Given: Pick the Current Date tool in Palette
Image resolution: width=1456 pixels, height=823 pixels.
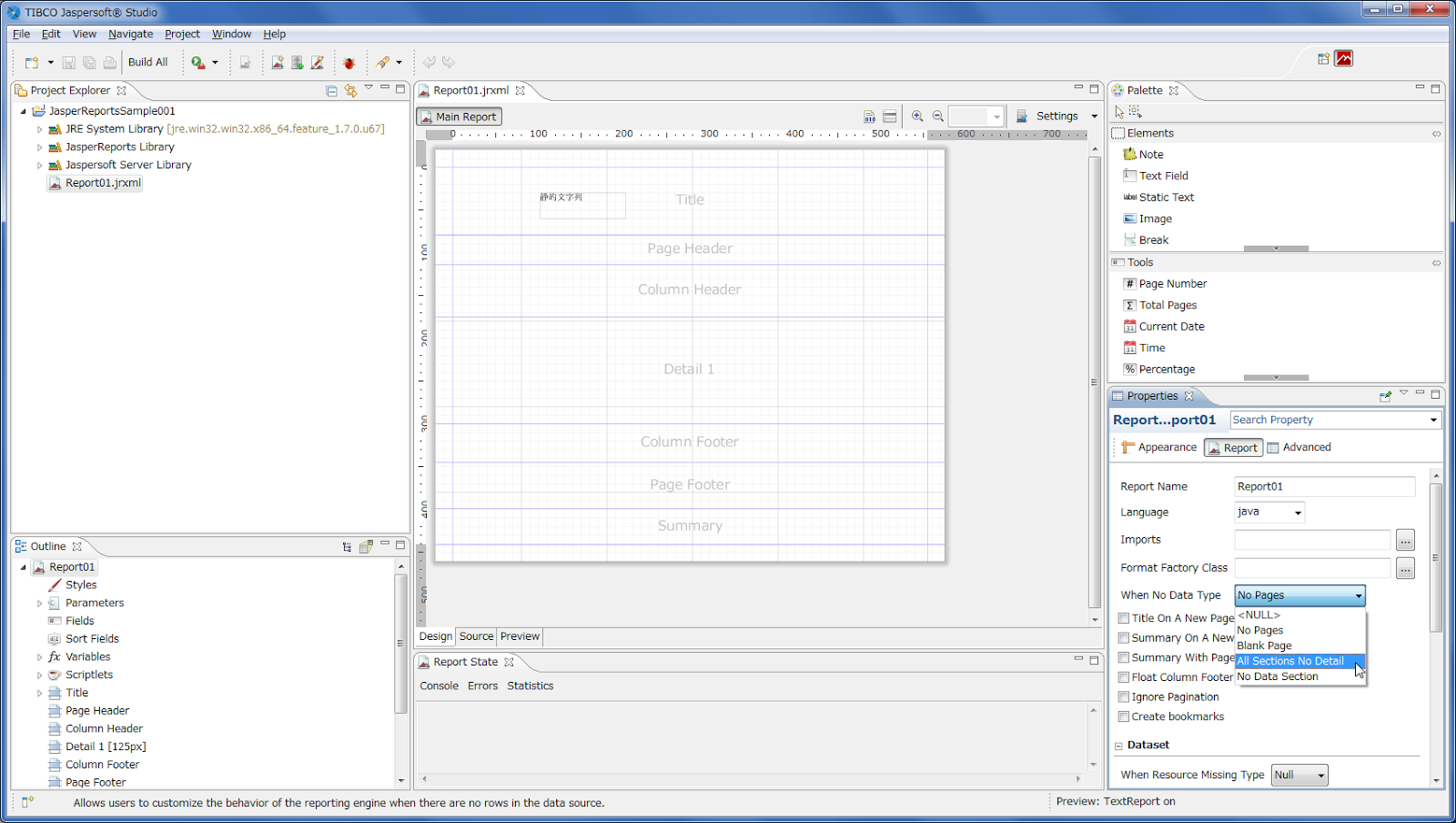Looking at the screenshot, I should click(x=1164, y=327).
